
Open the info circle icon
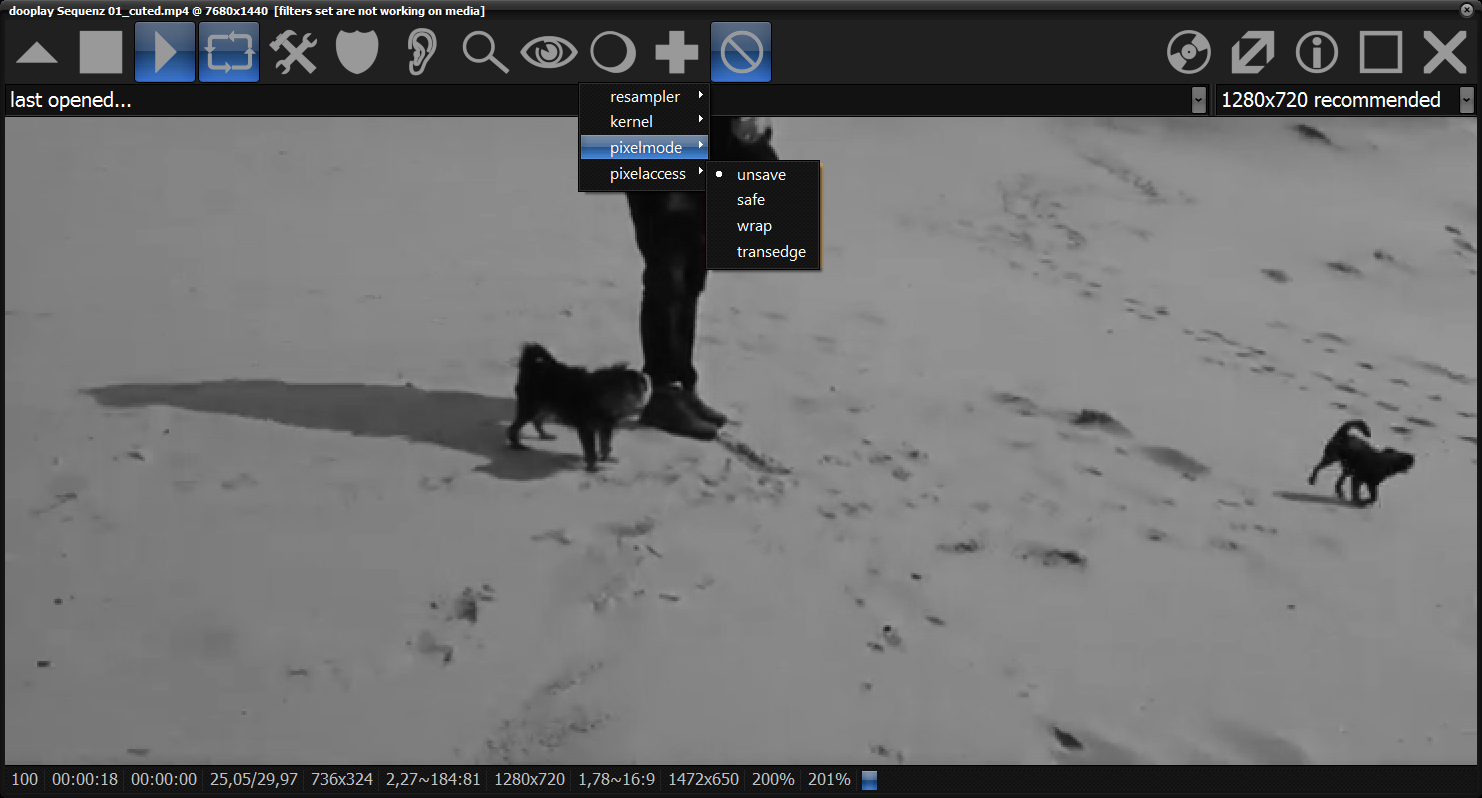(1317, 53)
